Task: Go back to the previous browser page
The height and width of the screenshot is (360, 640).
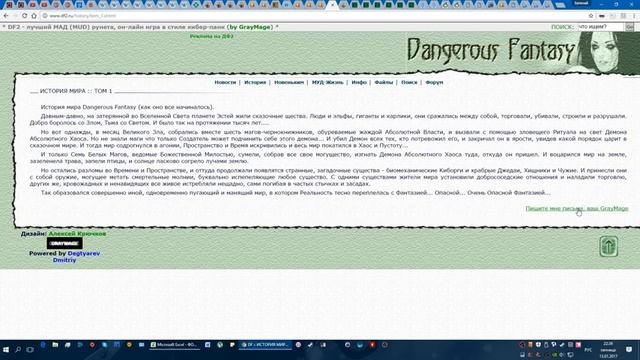Action: tap(6, 16)
